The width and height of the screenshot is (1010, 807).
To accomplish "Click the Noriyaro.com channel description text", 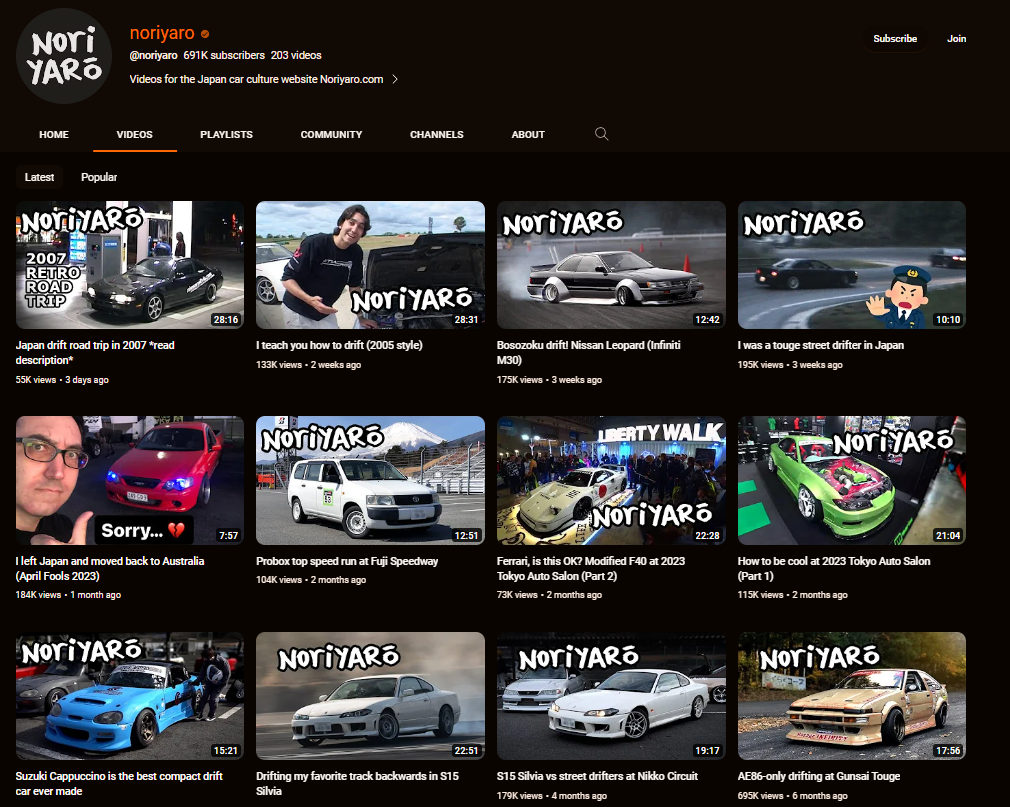I will (x=256, y=79).
